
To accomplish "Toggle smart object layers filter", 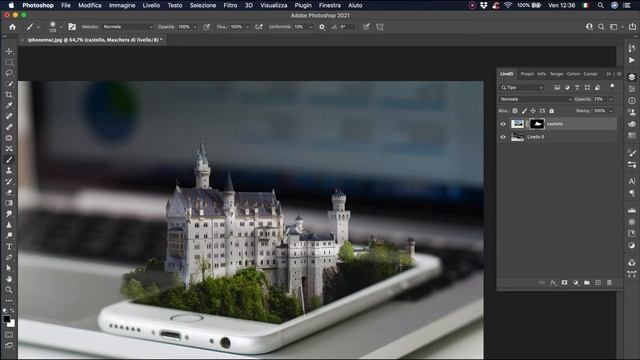I will [597, 87].
